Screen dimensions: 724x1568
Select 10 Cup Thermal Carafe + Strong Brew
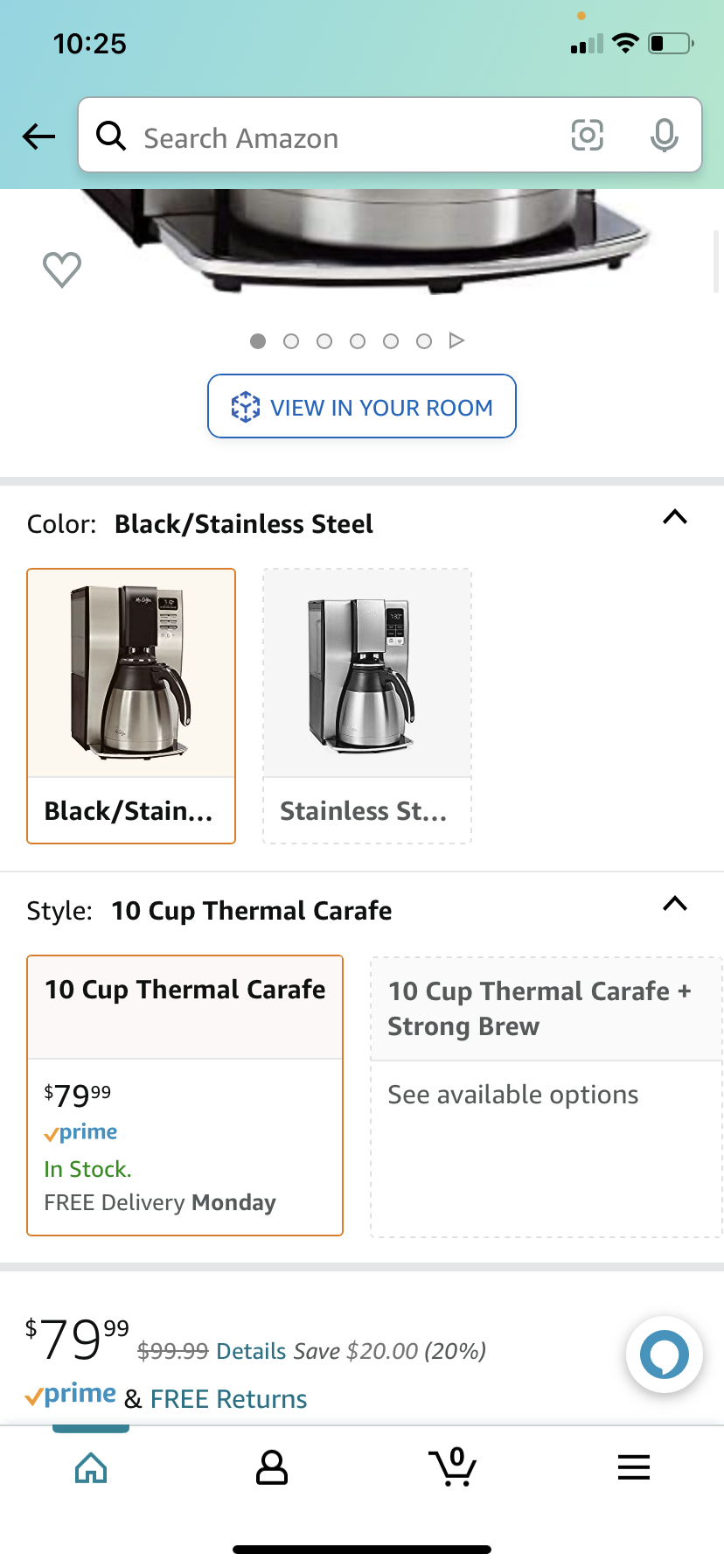pyautogui.click(x=546, y=1096)
